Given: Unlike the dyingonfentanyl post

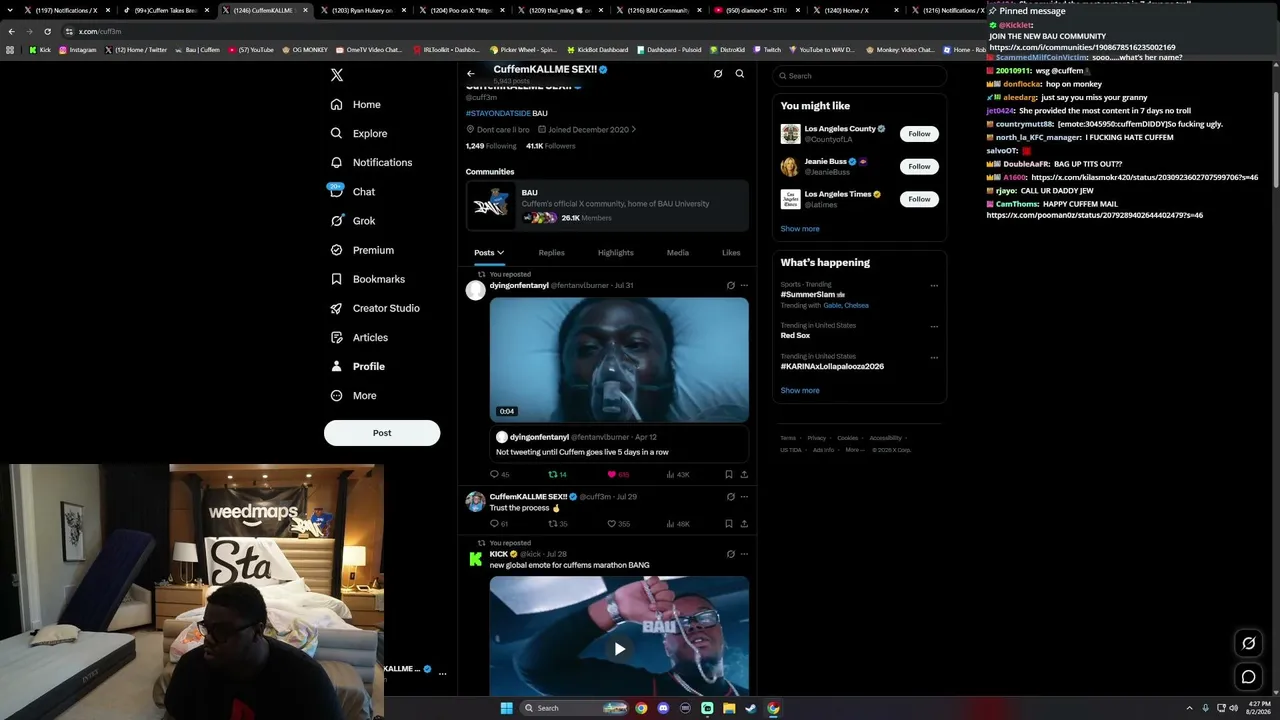Looking at the screenshot, I should [618, 474].
